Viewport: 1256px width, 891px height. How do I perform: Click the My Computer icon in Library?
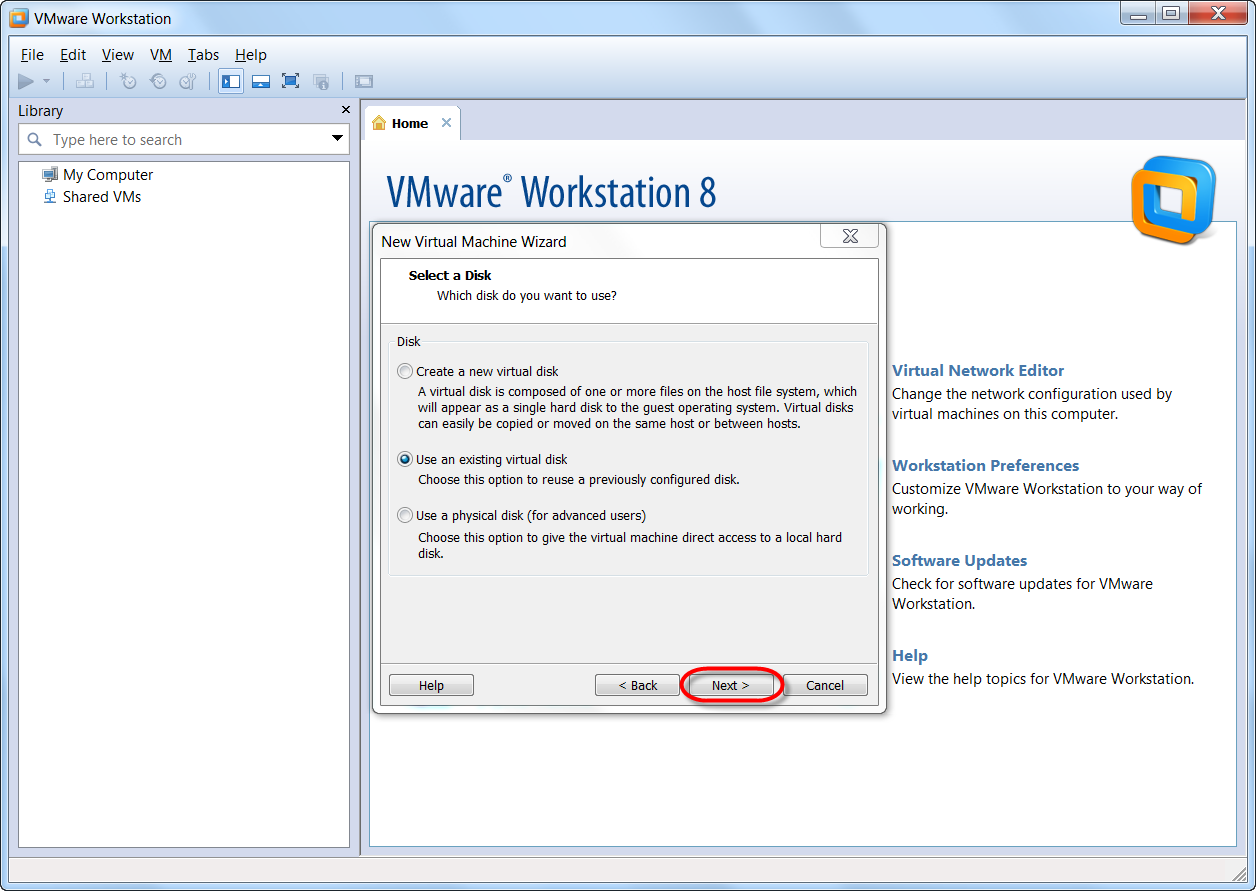pyautogui.click(x=50, y=175)
